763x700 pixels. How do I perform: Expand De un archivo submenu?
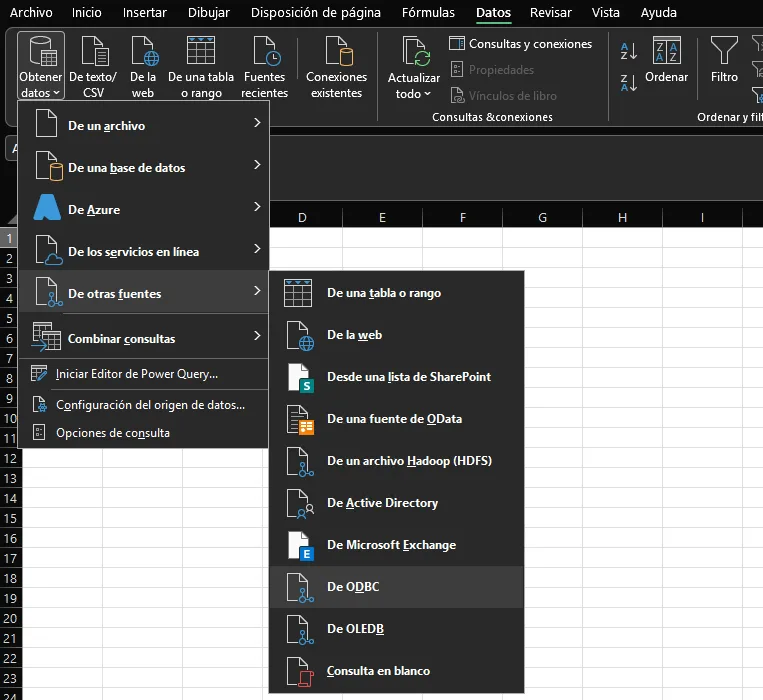[x=144, y=124]
